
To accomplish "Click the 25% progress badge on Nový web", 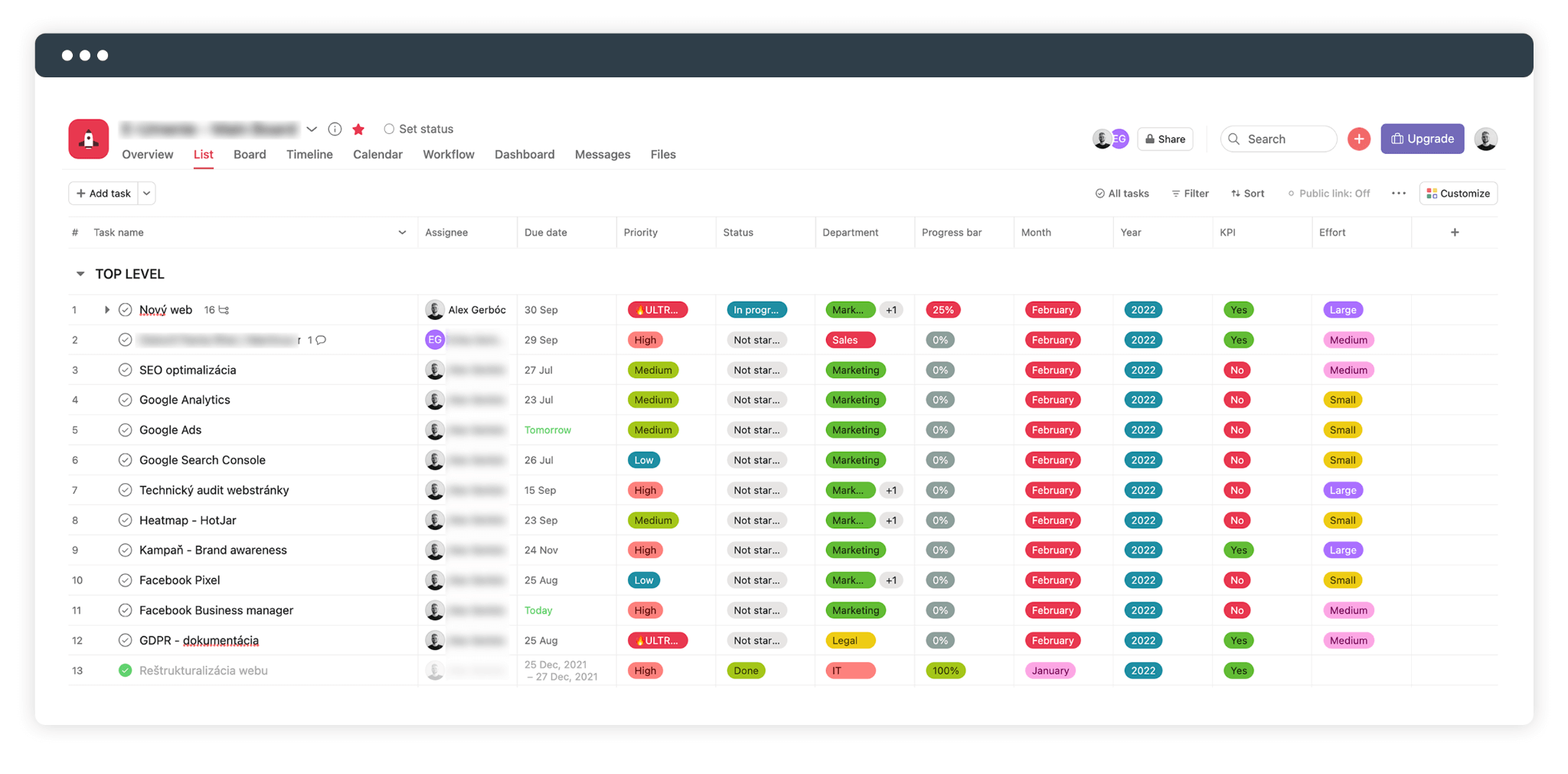I will coord(943,310).
